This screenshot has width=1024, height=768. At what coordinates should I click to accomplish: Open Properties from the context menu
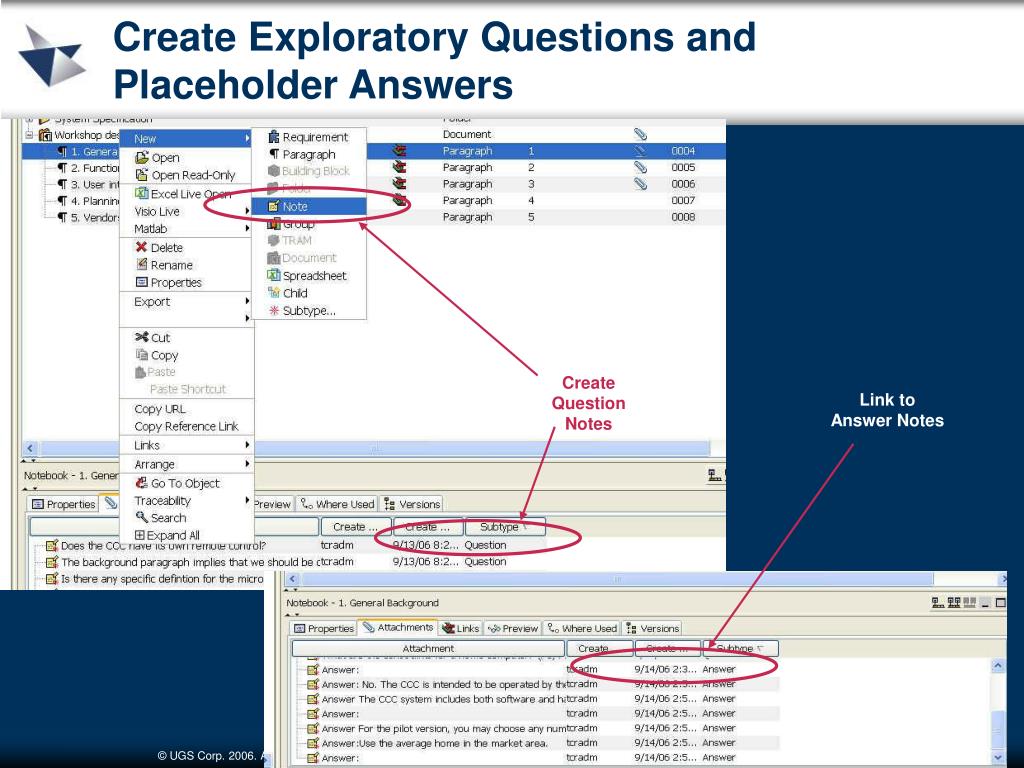pyautogui.click(x=187, y=283)
